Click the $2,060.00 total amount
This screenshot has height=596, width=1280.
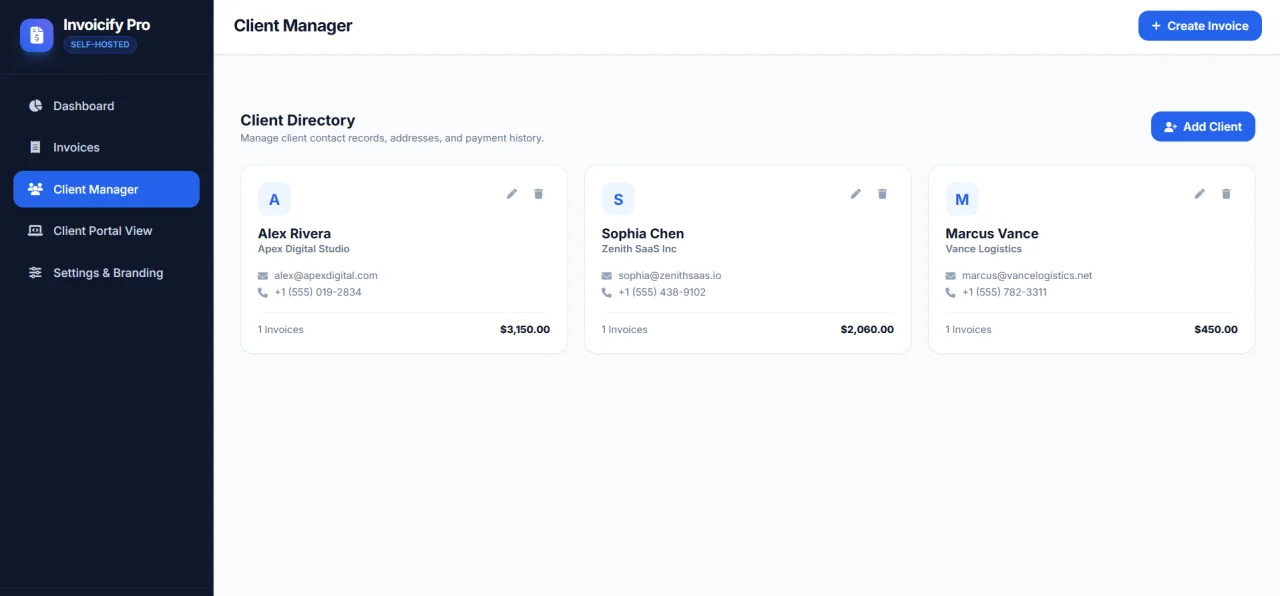(867, 330)
